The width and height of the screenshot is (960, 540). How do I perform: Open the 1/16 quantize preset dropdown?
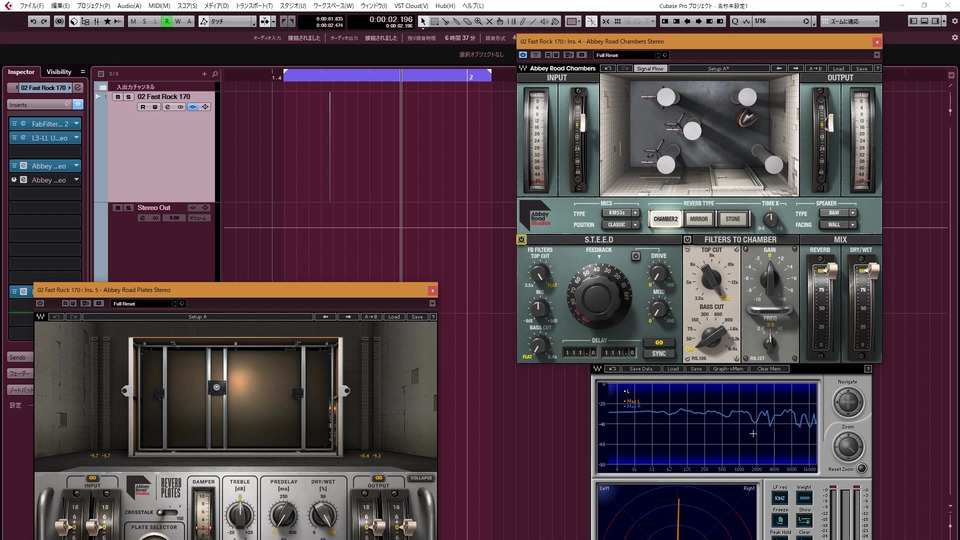tap(782, 21)
